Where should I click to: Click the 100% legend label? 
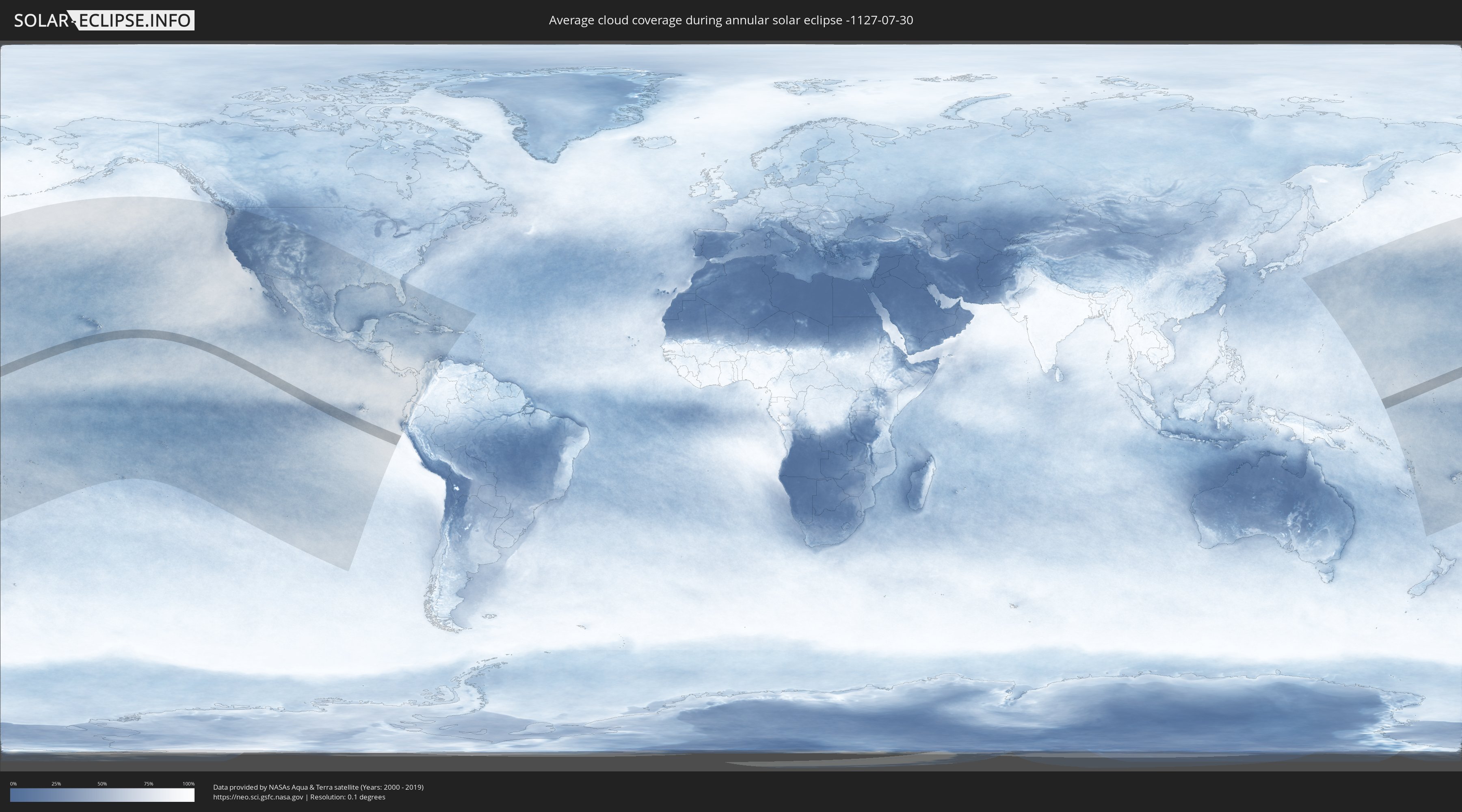188,784
